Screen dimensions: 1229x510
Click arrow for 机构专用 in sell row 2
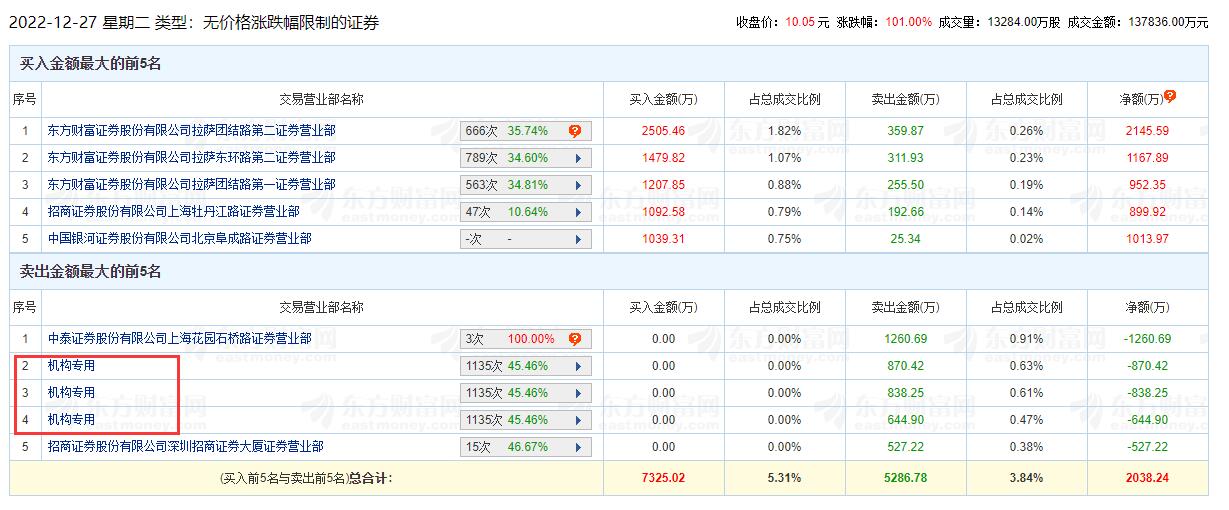pyautogui.click(x=577, y=366)
